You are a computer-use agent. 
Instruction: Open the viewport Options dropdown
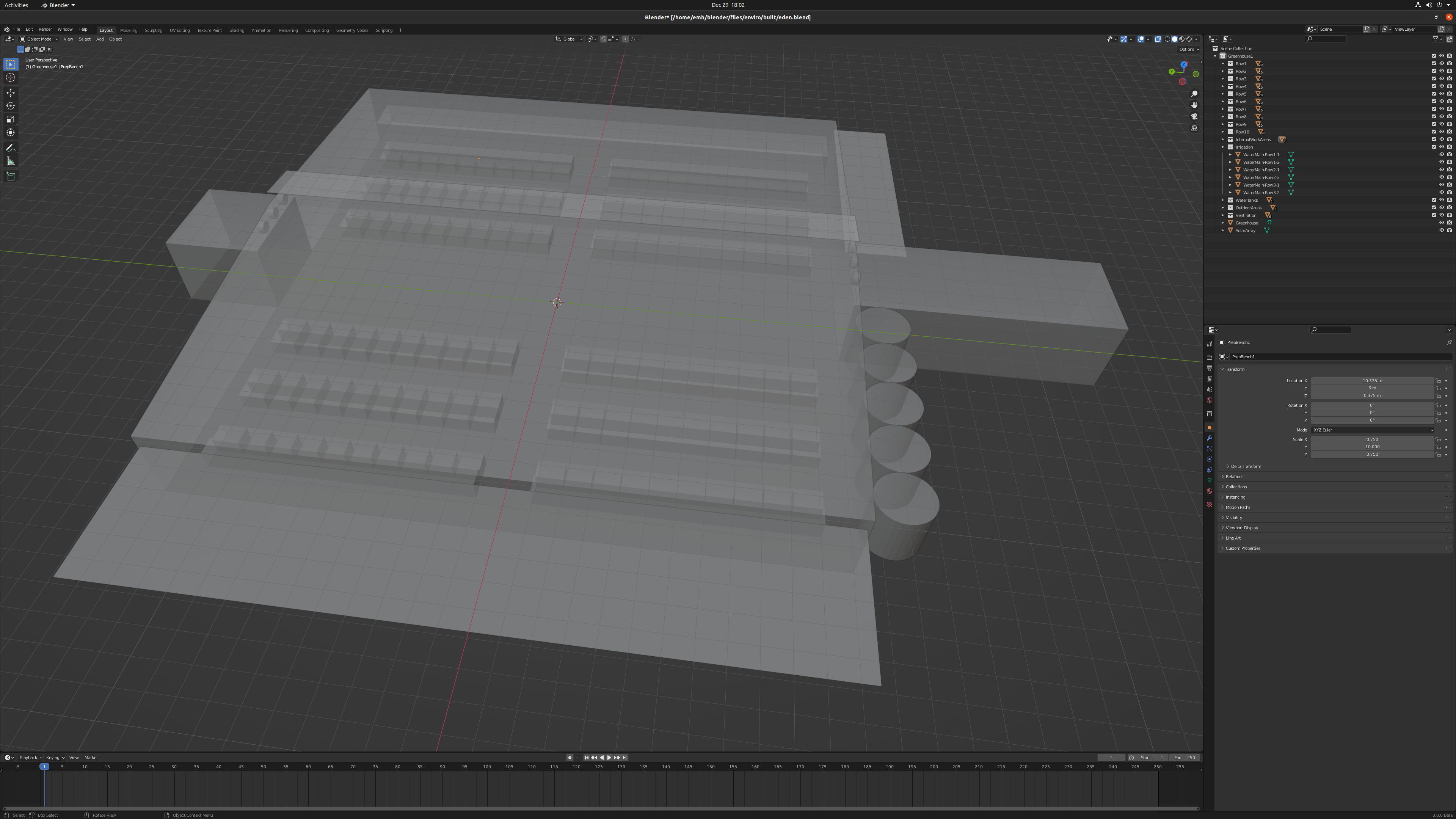click(1189, 49)
